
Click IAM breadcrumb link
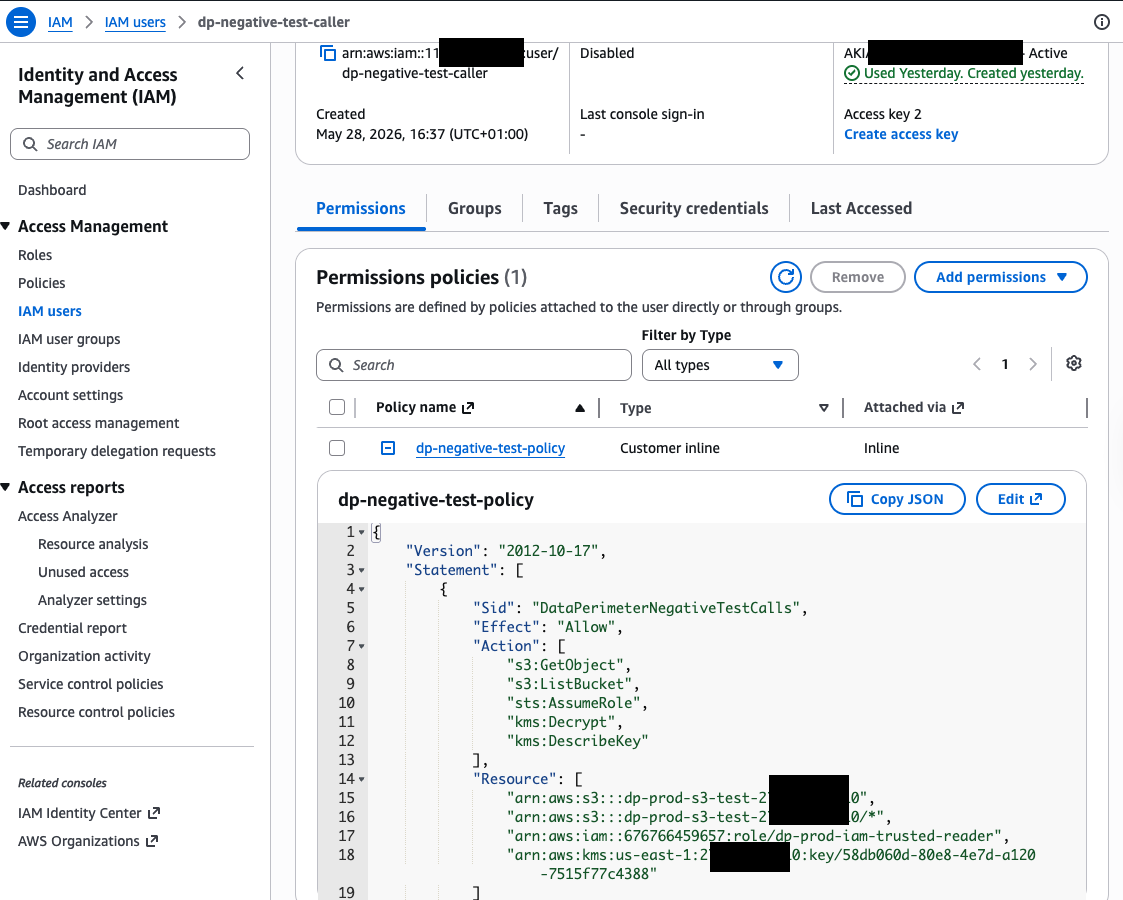[x=60, y=22]
